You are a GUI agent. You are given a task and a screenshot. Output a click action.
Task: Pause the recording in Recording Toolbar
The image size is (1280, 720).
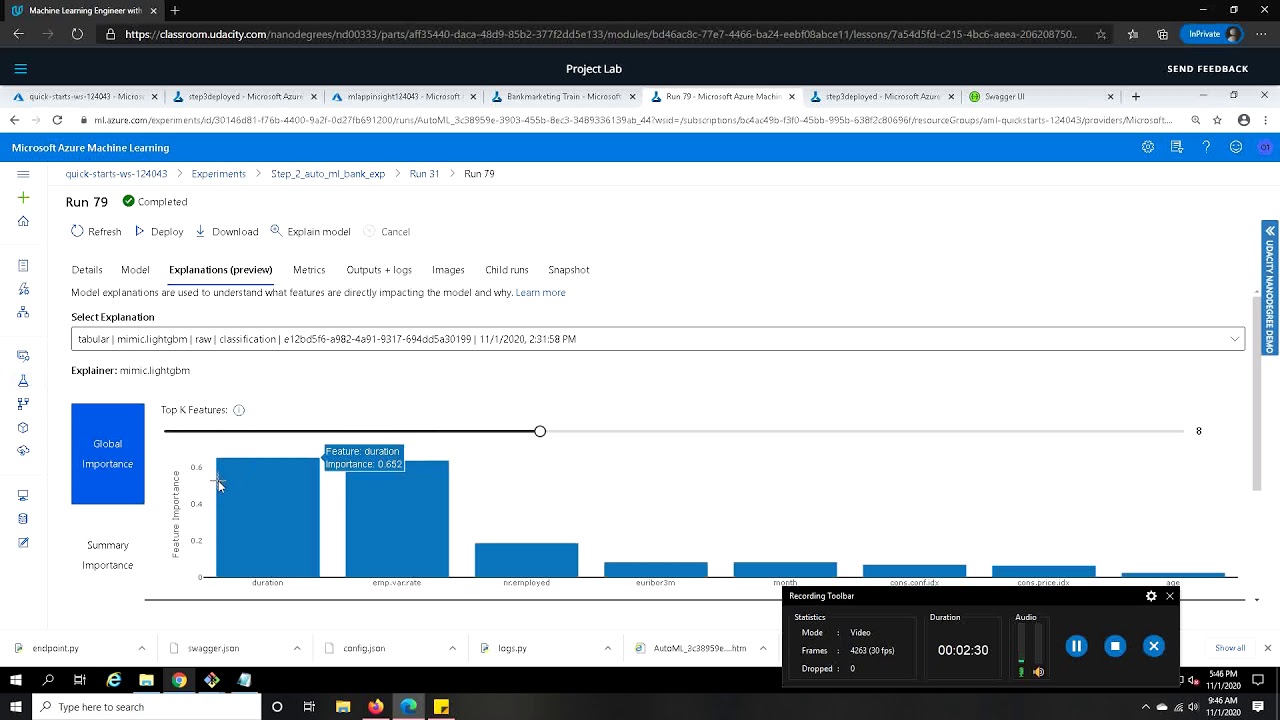(x=1076, y=646)
